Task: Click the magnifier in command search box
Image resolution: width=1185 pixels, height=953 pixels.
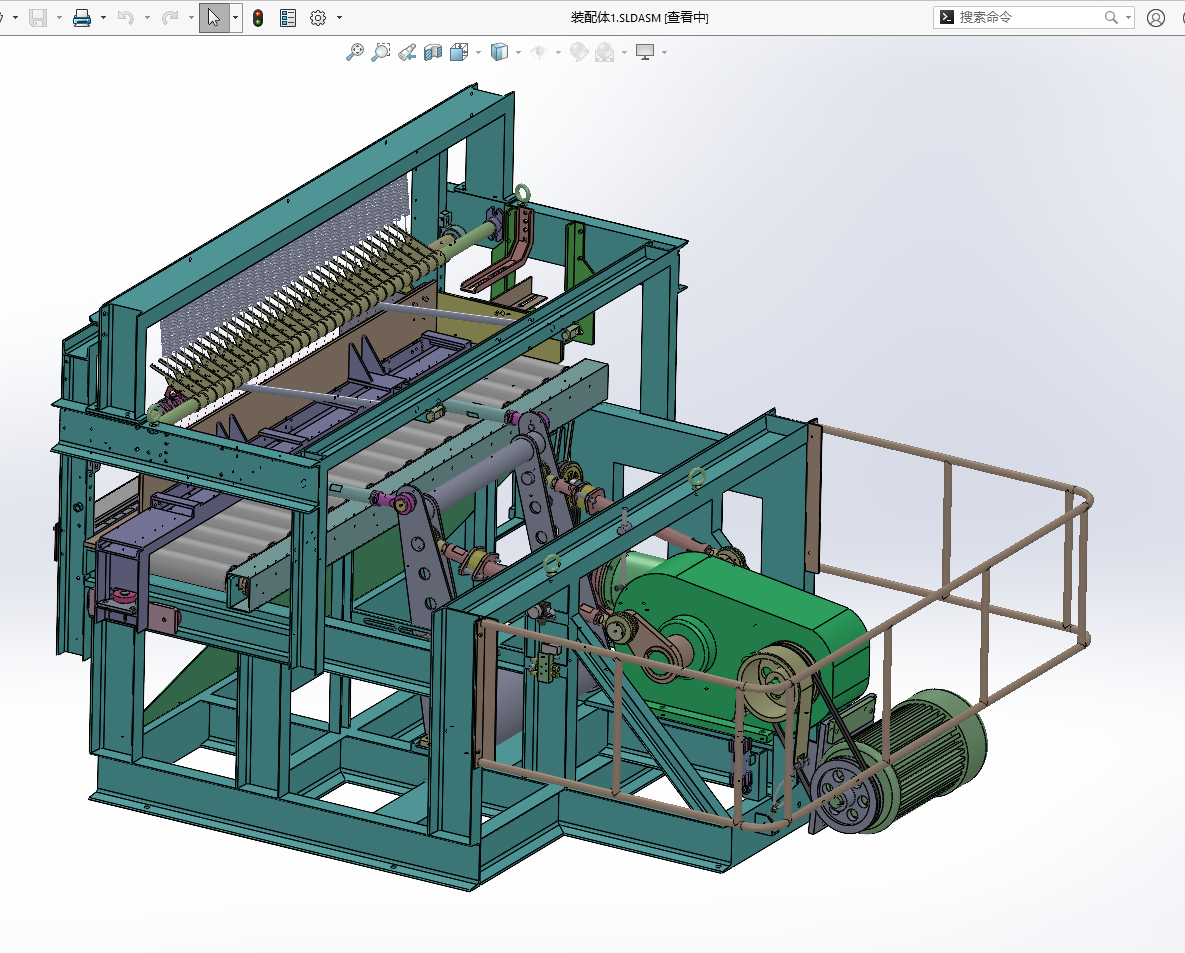Action: pyautogui.click(x=1110, y=17)
